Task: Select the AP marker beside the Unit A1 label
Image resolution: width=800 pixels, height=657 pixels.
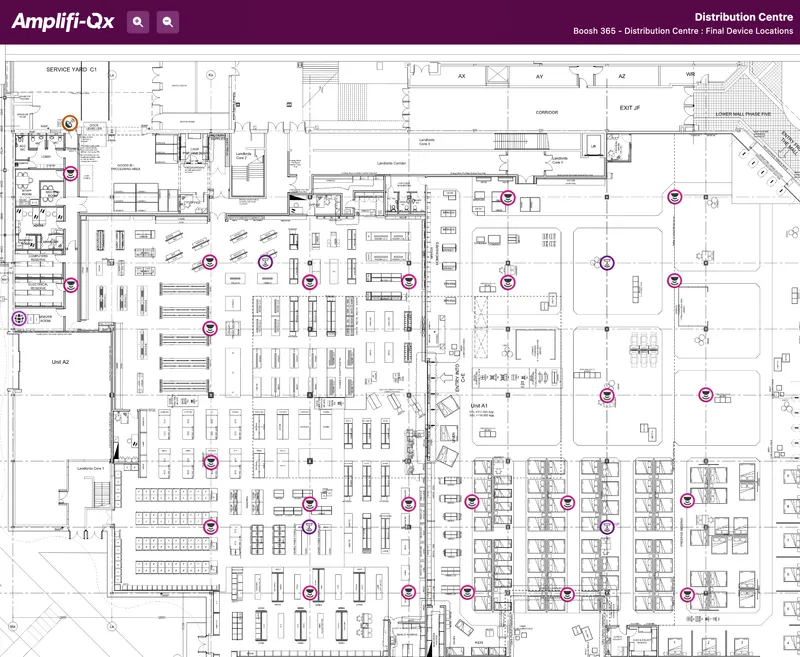Action: click(x=606, y=395)
